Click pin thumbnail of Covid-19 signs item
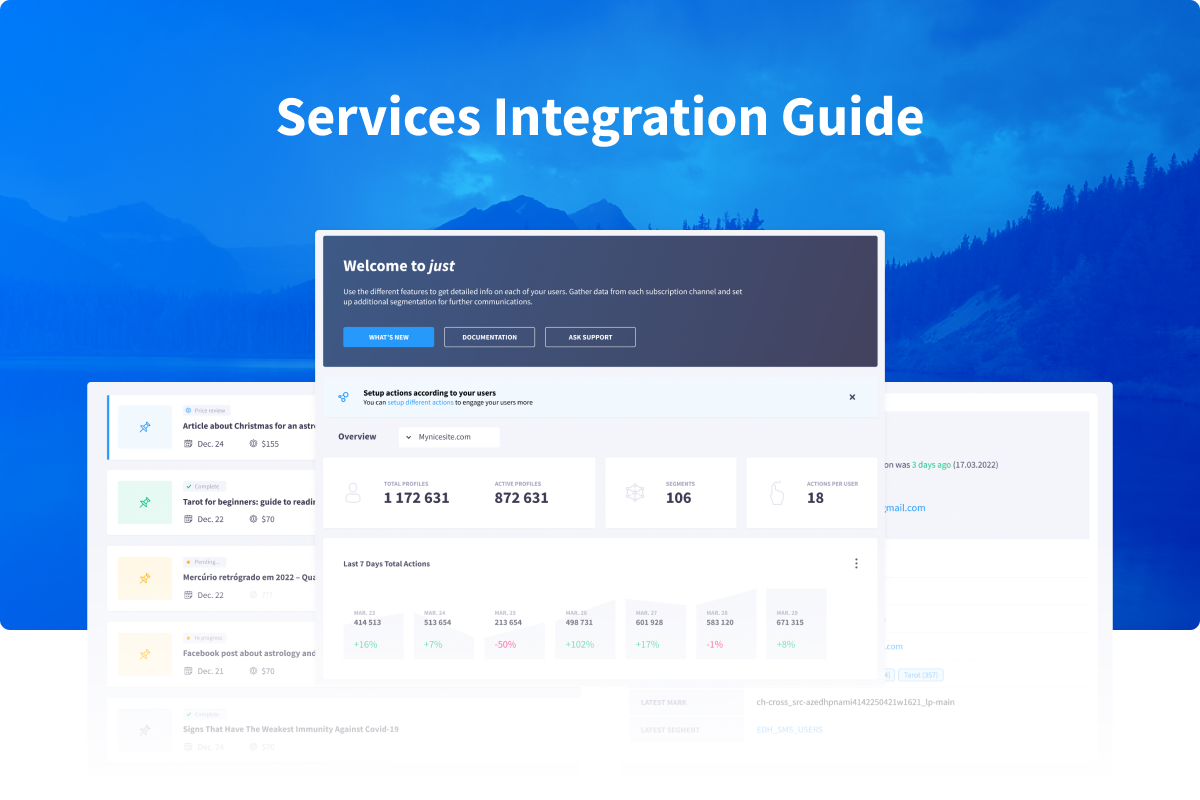Viewport: 1200px width, 800px height. (145, 729)
